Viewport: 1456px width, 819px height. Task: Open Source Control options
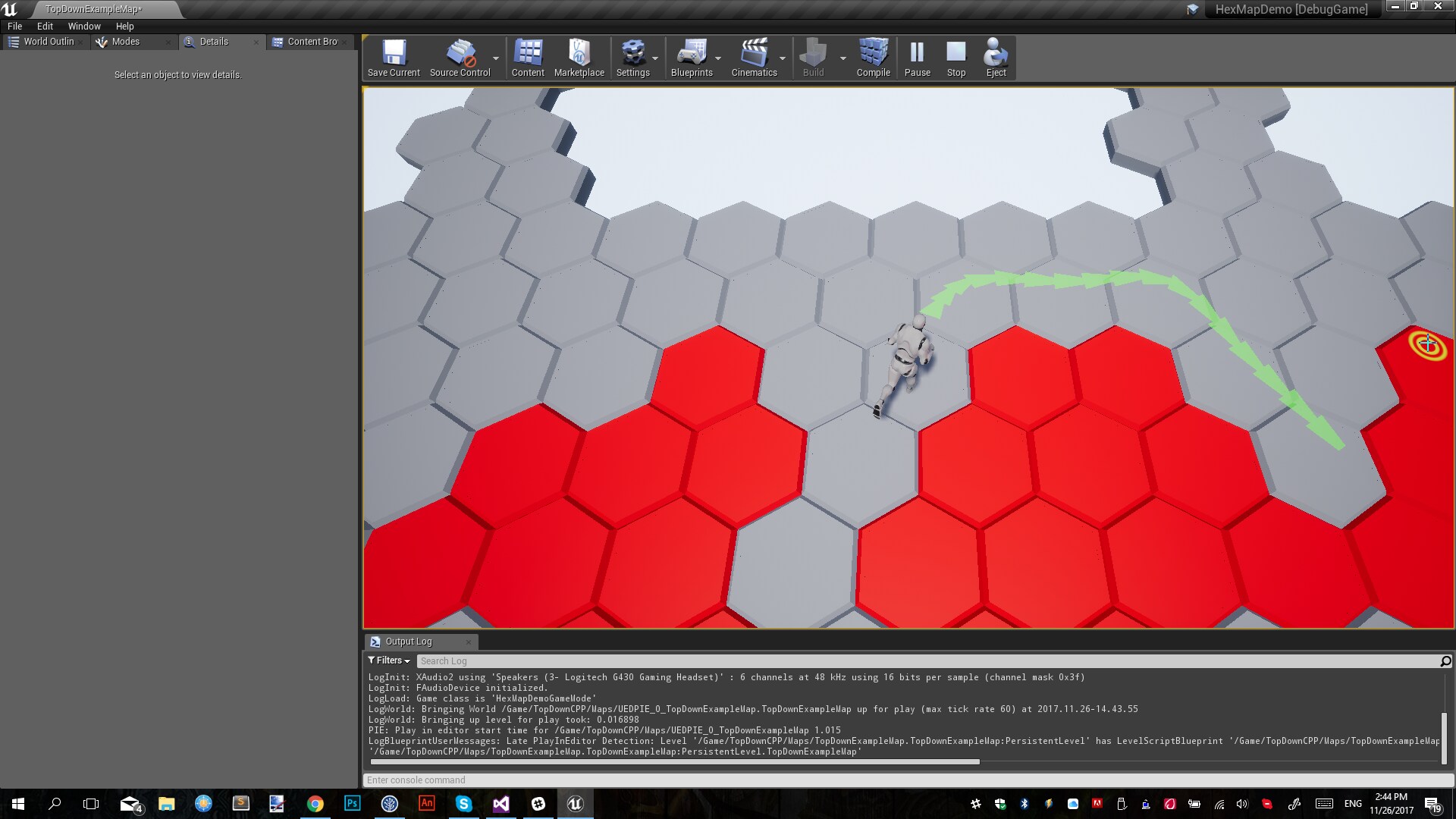coord(459,57)
